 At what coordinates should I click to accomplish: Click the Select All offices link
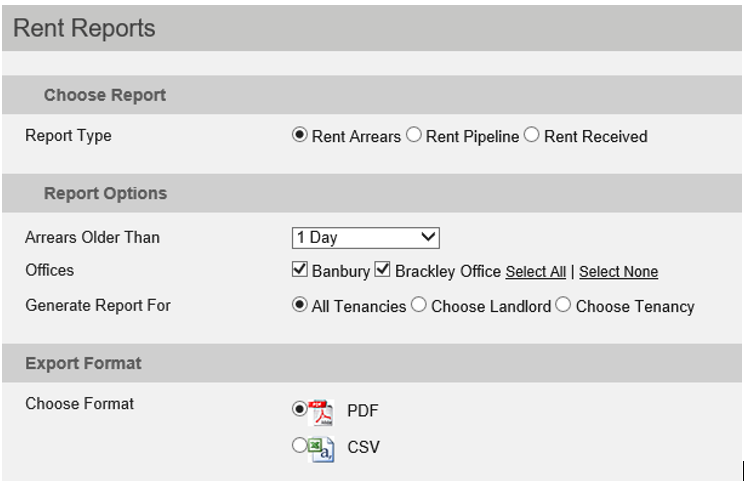click(536, 272)
